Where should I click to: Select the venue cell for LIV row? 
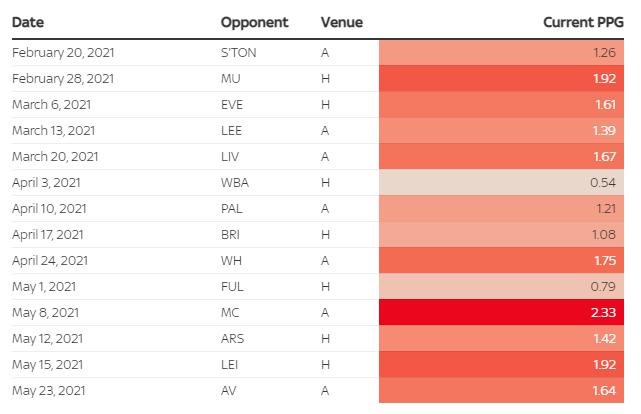pos(325,157)
